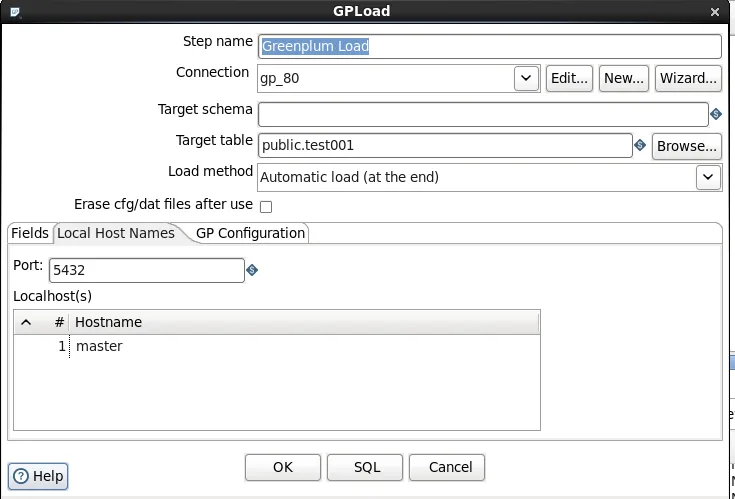Click into the Step name field
The width and height of the screenshot is (735, 499).
(489, 46)
